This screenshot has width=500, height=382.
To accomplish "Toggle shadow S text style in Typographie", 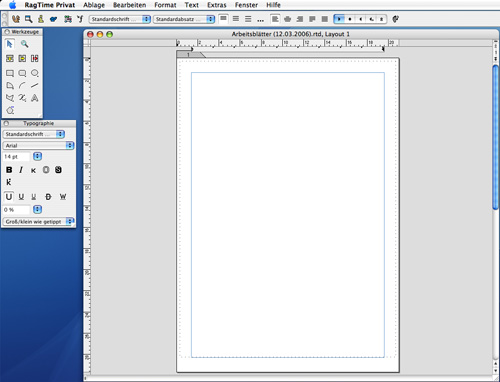I will 58,170.
